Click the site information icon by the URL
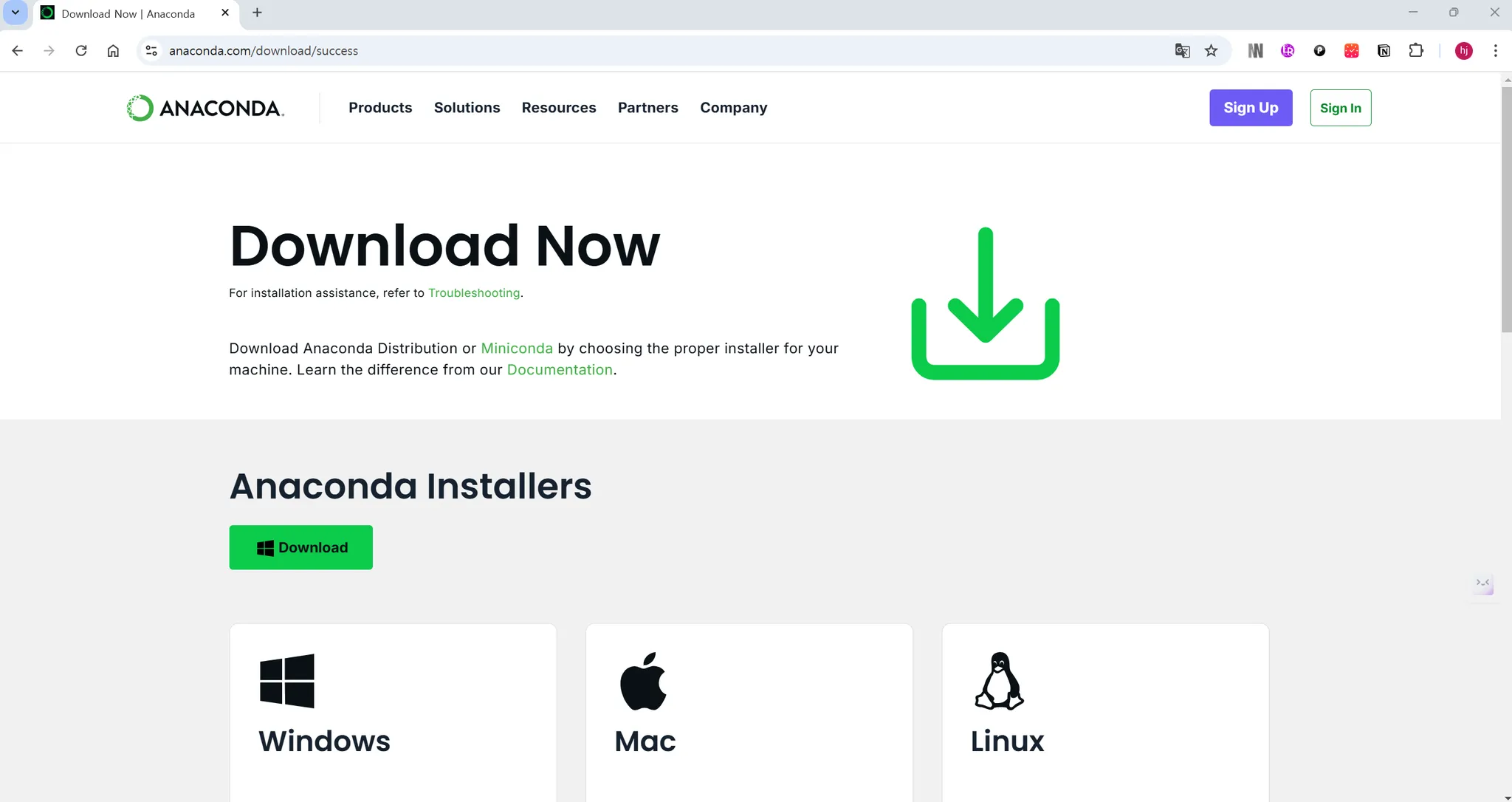The image size is (1512, 802). pyautogui.click(x=151, y=50)
